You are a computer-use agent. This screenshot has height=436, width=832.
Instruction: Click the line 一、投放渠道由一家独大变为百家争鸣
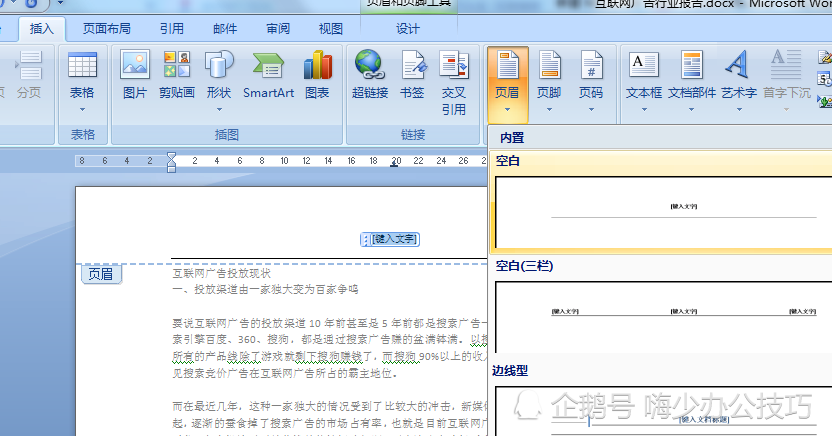coord(265,290)
